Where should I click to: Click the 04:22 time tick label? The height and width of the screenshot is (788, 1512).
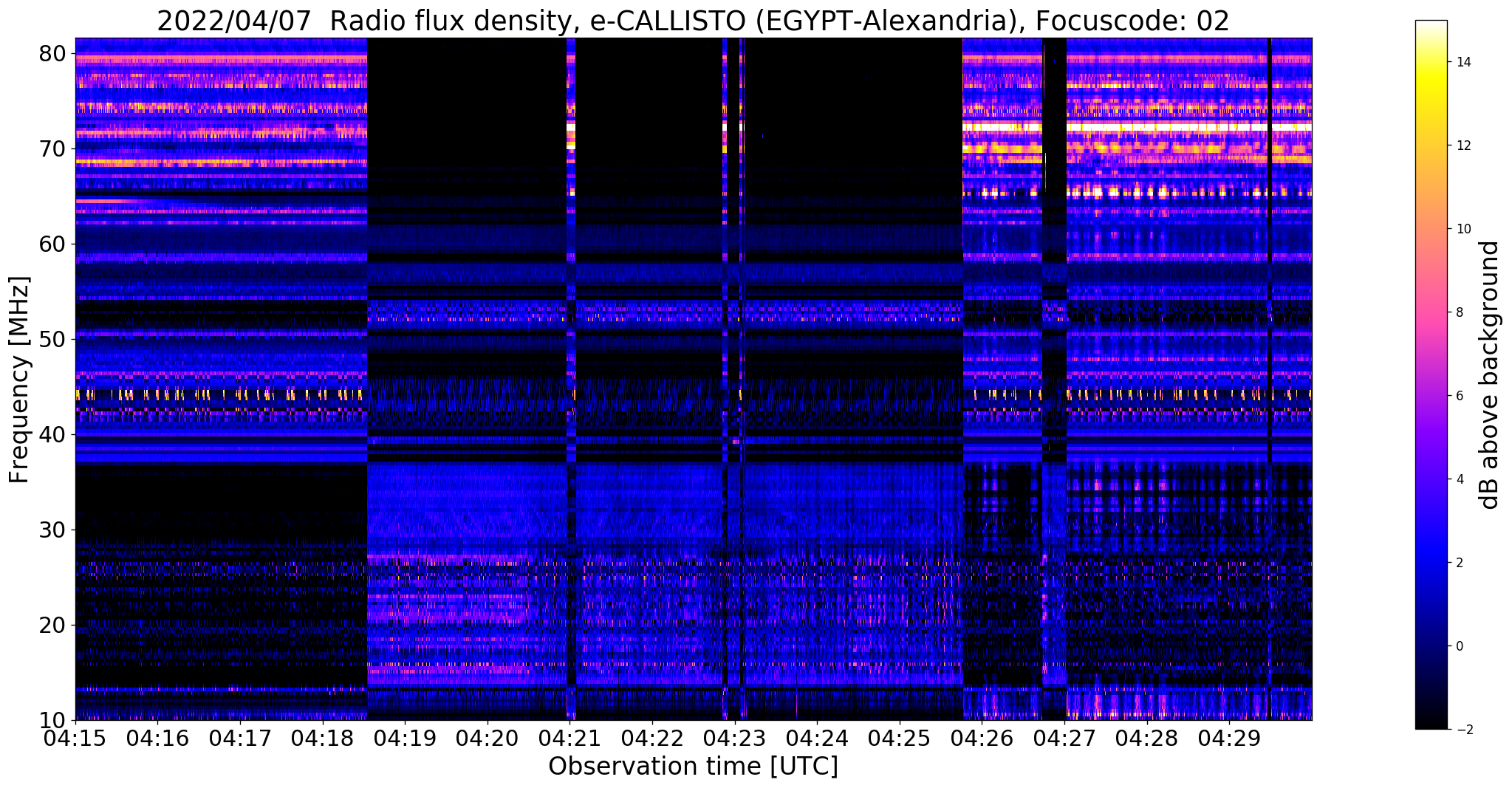point(651,738)
